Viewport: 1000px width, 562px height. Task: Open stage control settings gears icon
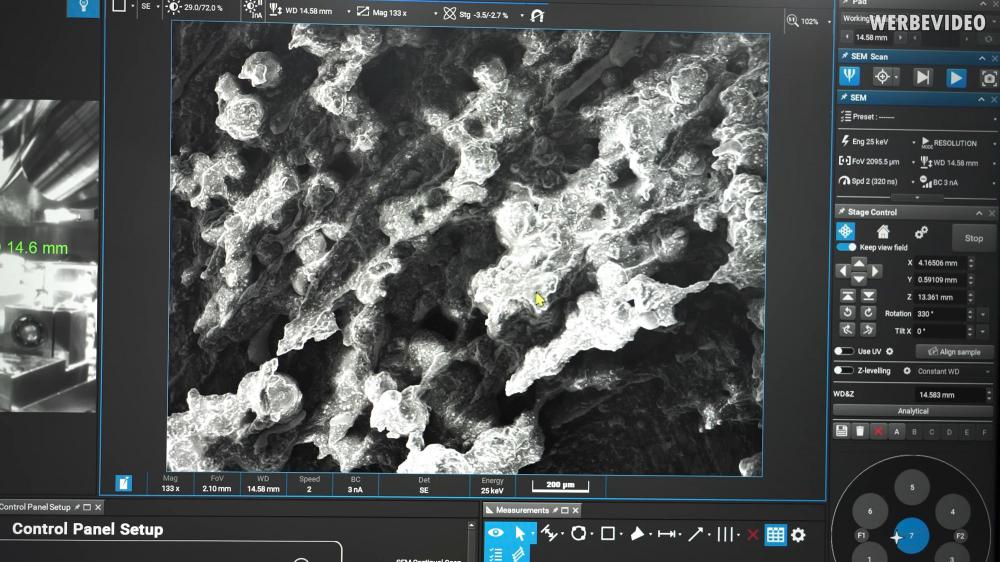point(921,231)
